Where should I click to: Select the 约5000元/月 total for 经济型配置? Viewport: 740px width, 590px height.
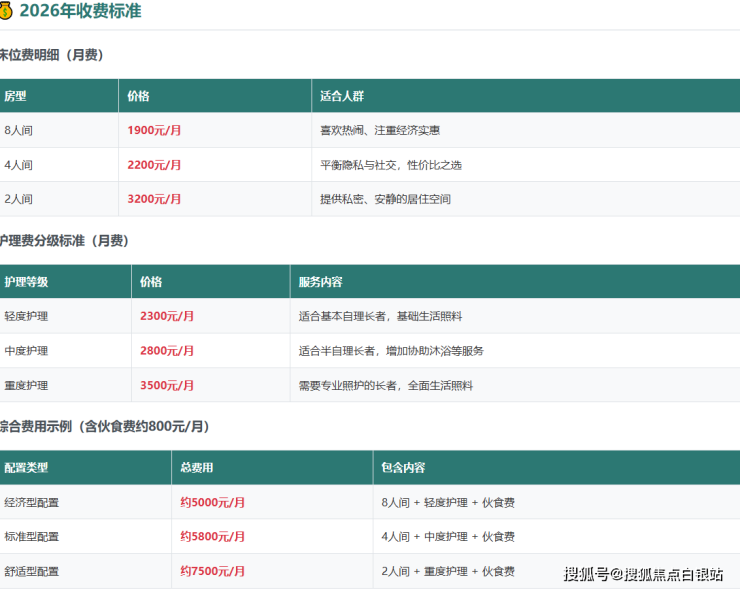click(212, 502)
